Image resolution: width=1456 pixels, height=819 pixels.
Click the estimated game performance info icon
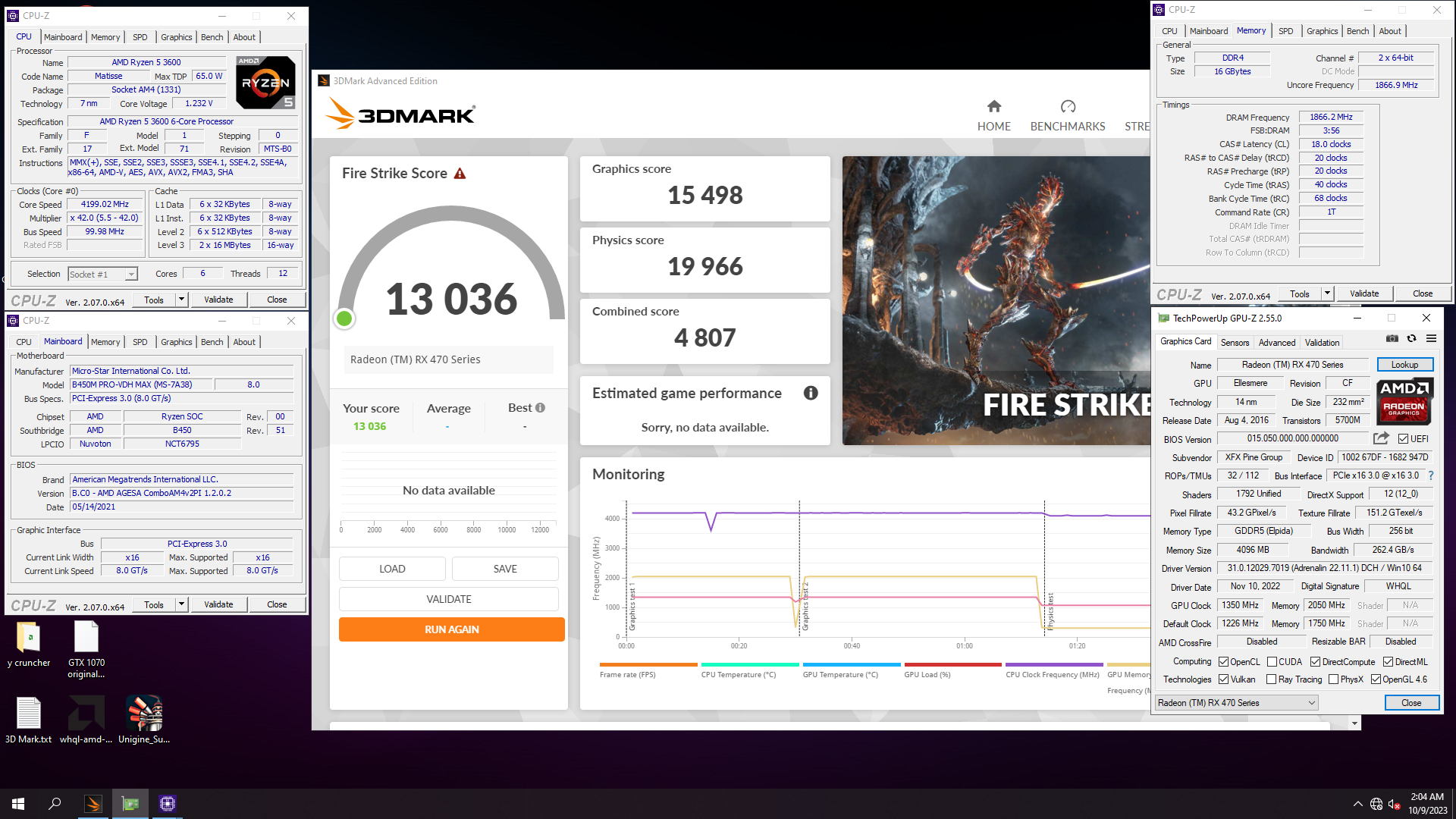pyautogui.click(x=811, y=393)
